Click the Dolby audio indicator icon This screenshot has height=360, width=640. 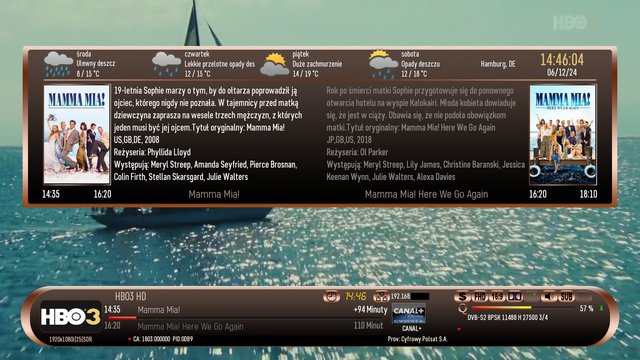[514, 297]
